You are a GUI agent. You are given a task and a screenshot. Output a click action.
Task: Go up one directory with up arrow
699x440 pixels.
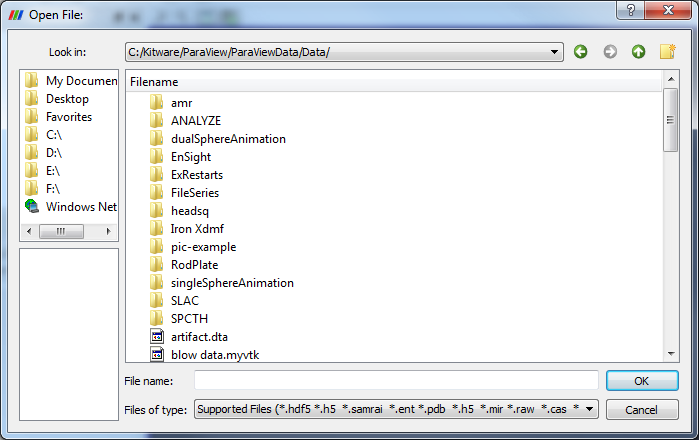(638, 52)
